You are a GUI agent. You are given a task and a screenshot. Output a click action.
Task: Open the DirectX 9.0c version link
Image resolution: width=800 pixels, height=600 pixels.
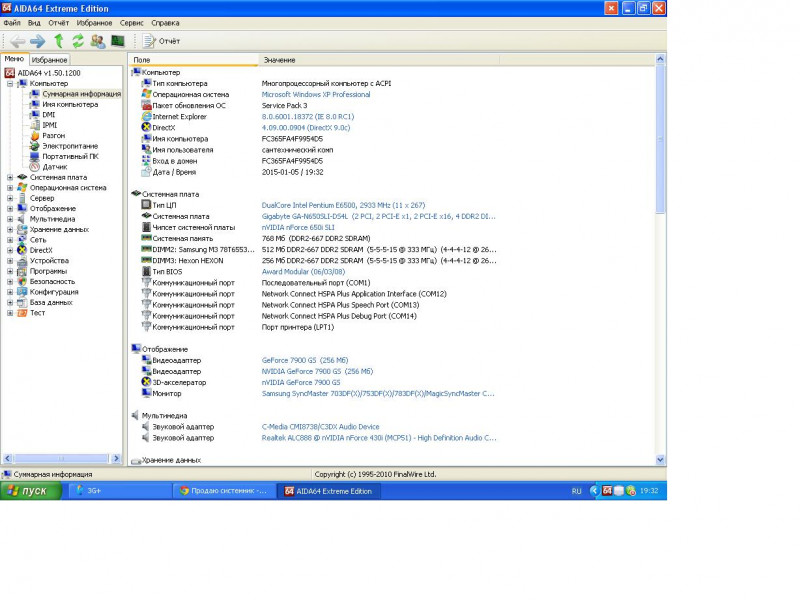306,128
